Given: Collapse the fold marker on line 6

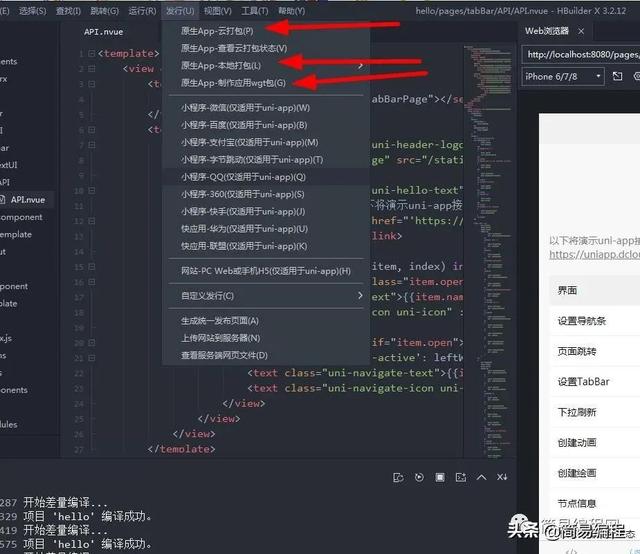Looking at the screenshot, I should pos(91,130).
